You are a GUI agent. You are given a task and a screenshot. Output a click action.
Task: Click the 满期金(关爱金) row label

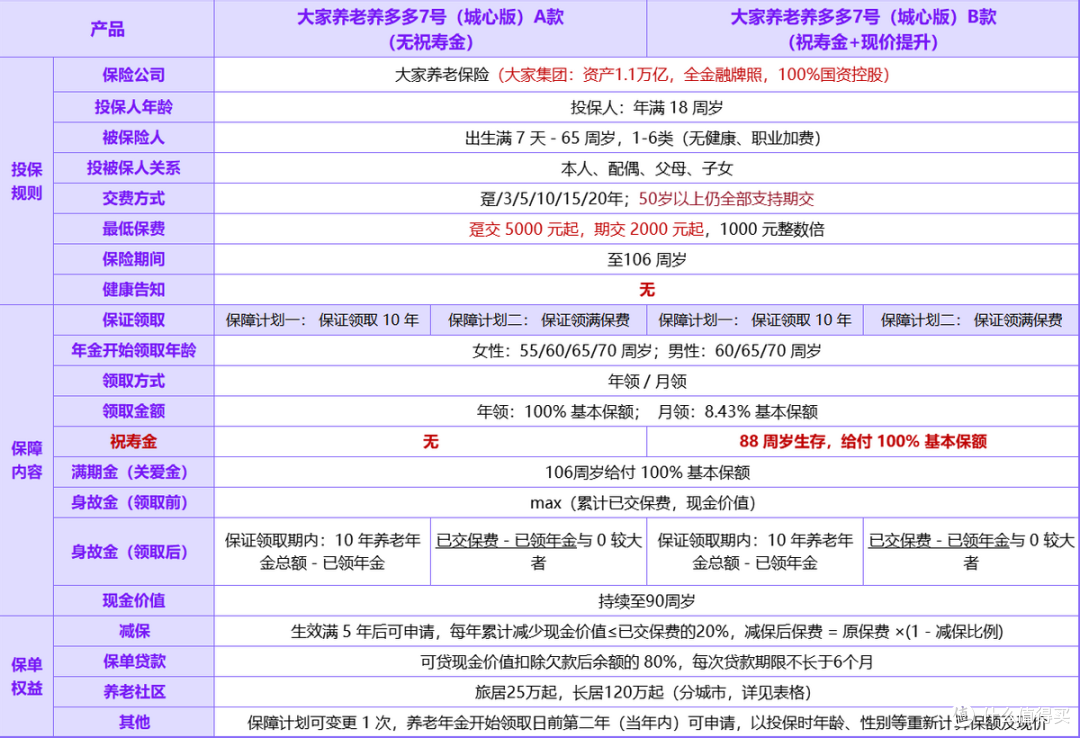click(134, 472)
